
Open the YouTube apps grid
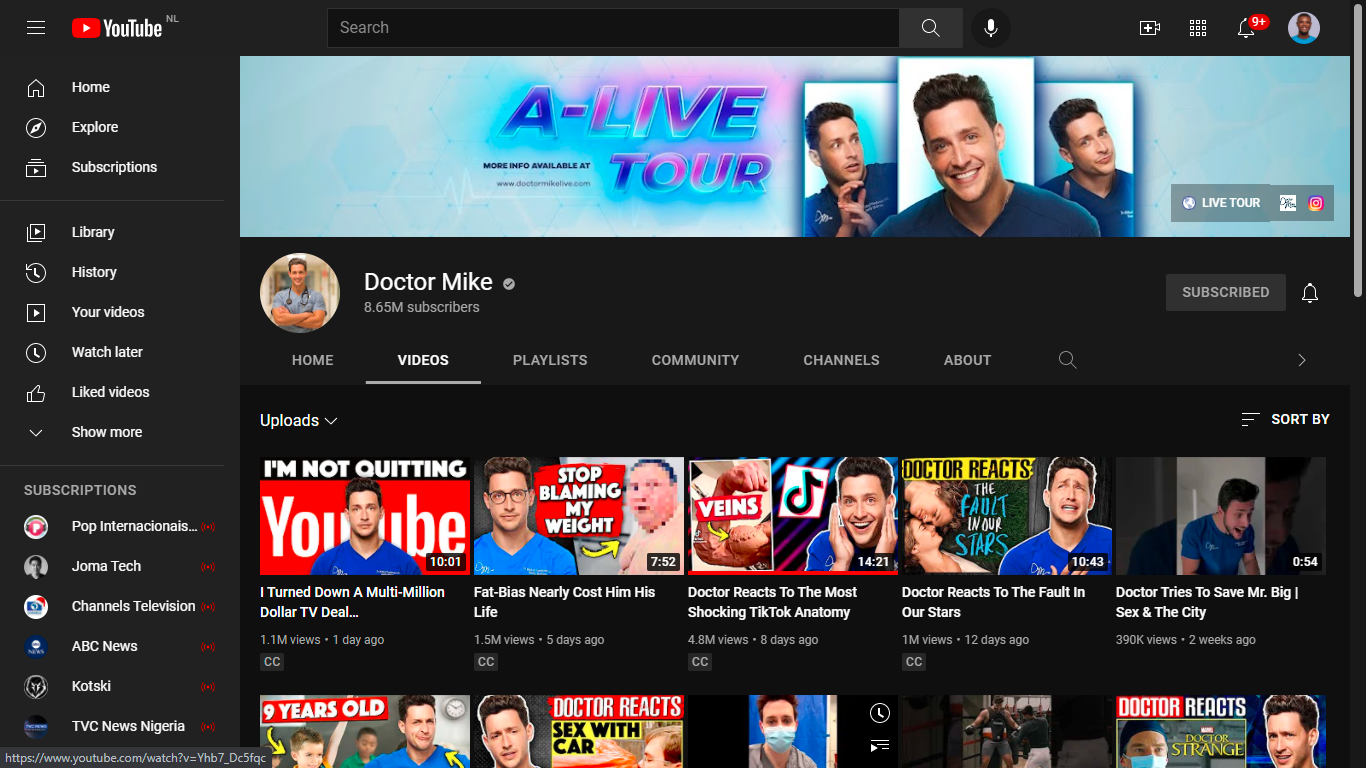(1198, 28)
